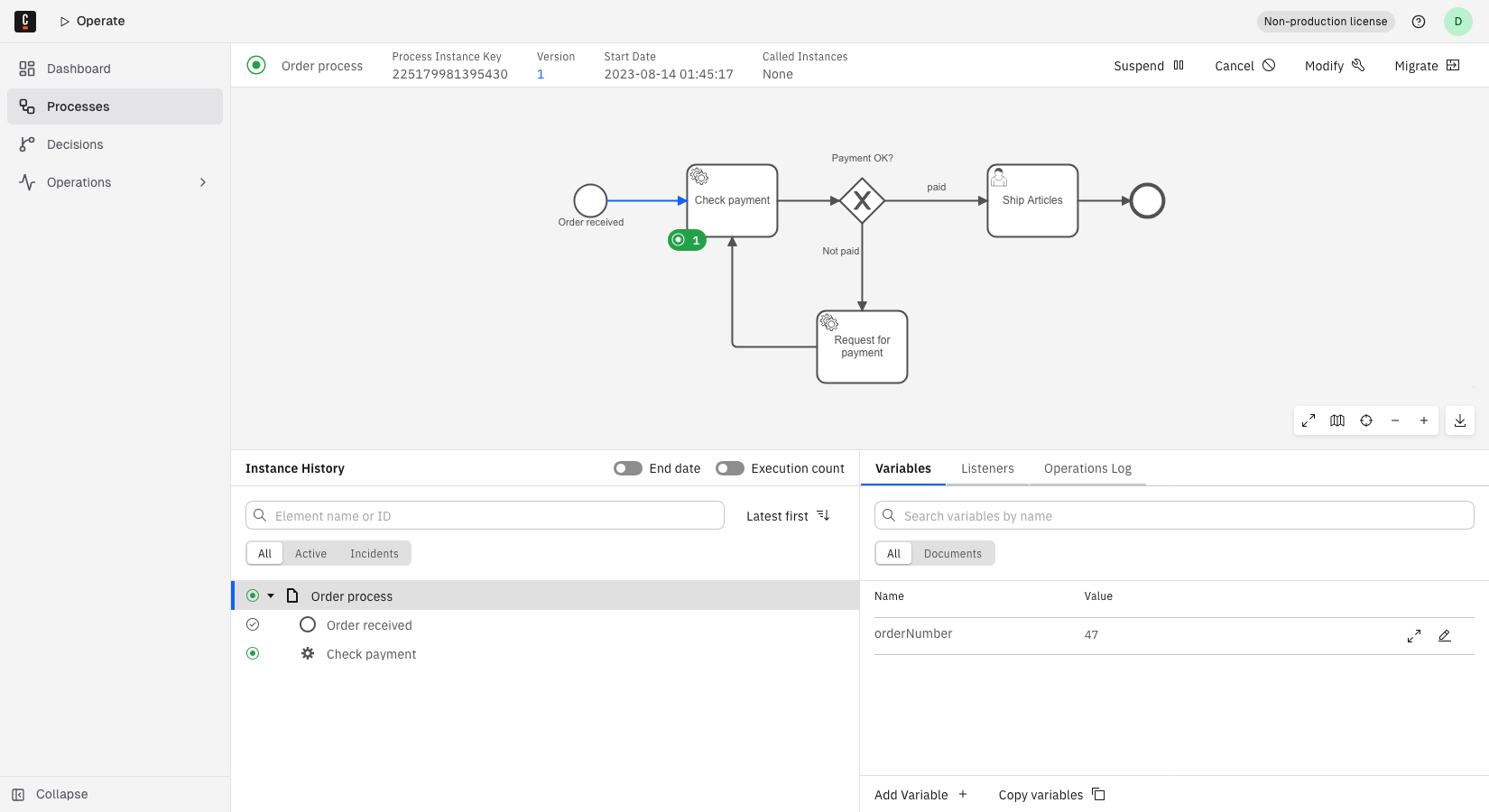Open diagram in fullscreen

[x=1309, y=420]
